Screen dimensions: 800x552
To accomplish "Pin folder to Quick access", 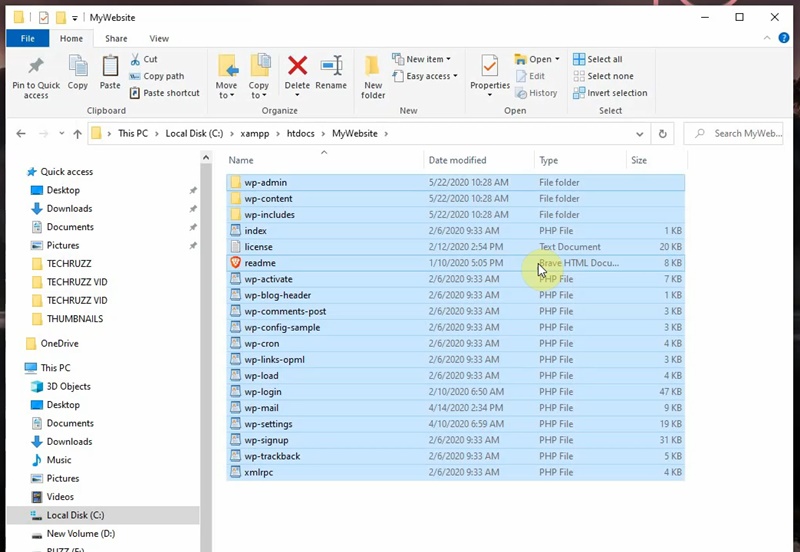I will [36, 77].
